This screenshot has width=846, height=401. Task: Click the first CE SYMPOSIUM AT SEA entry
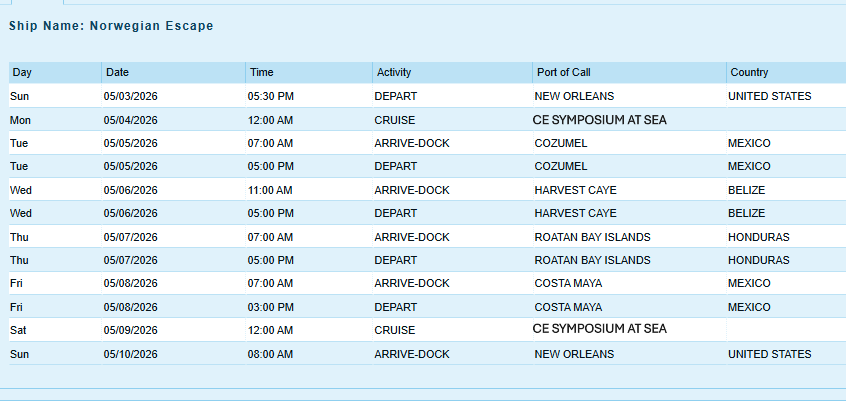(599, 120)
